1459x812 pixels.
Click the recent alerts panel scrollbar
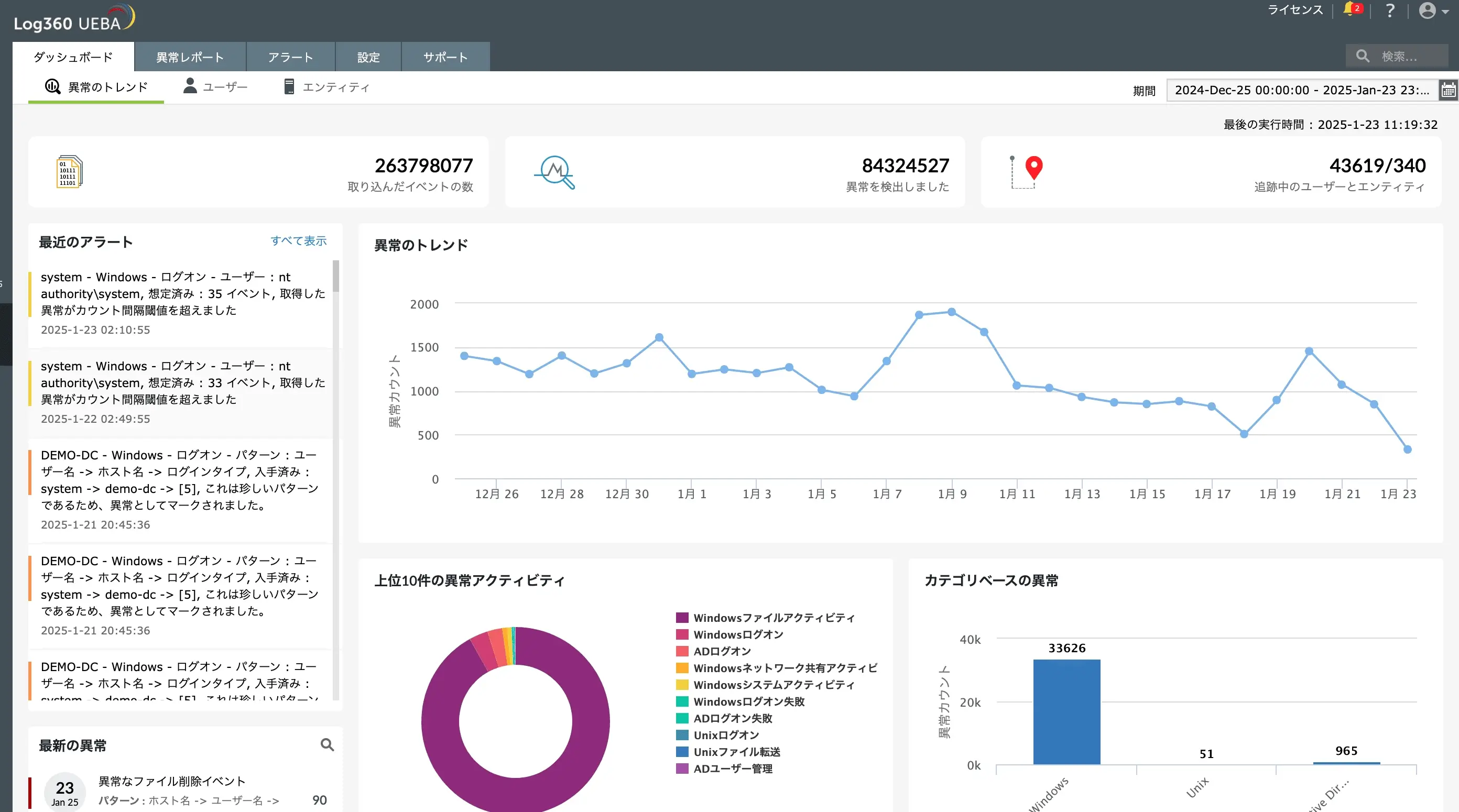tap(336, 276)
